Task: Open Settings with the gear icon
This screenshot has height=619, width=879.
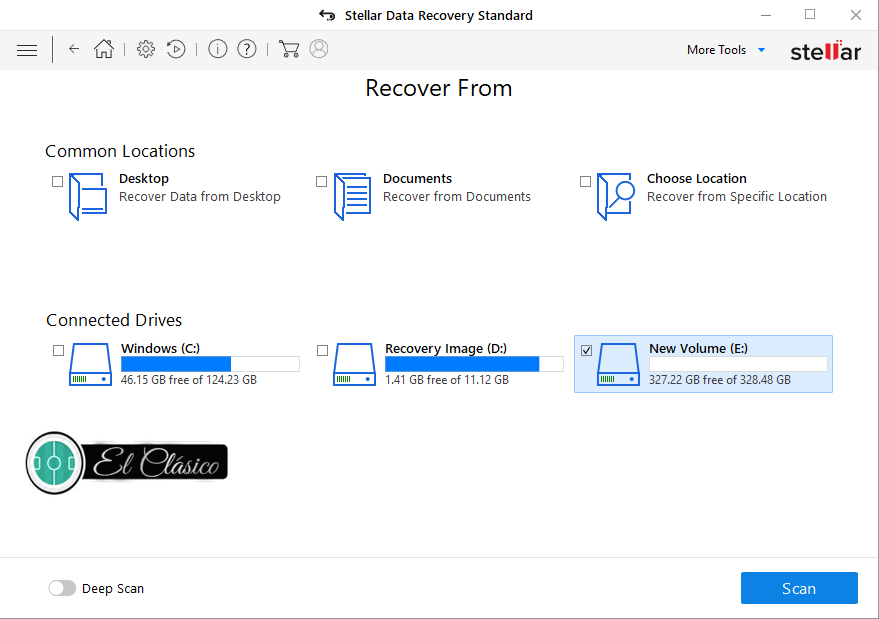Action: pyautogui.click(x=146, y=49)
